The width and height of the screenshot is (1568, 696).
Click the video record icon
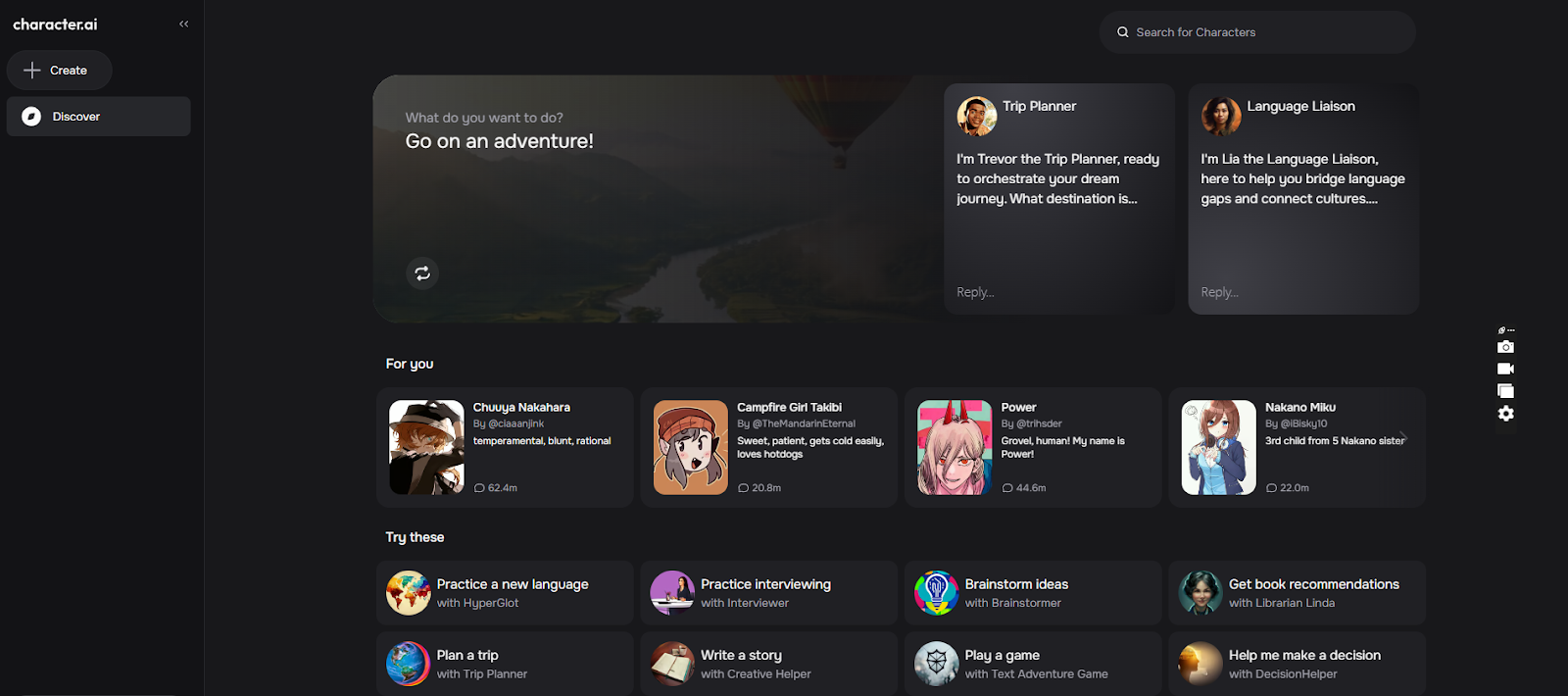point(1506,369)
